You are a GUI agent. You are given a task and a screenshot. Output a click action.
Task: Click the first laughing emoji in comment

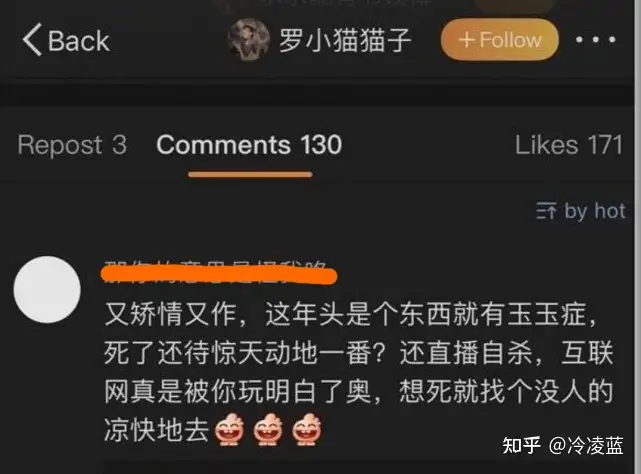(229, 429)
